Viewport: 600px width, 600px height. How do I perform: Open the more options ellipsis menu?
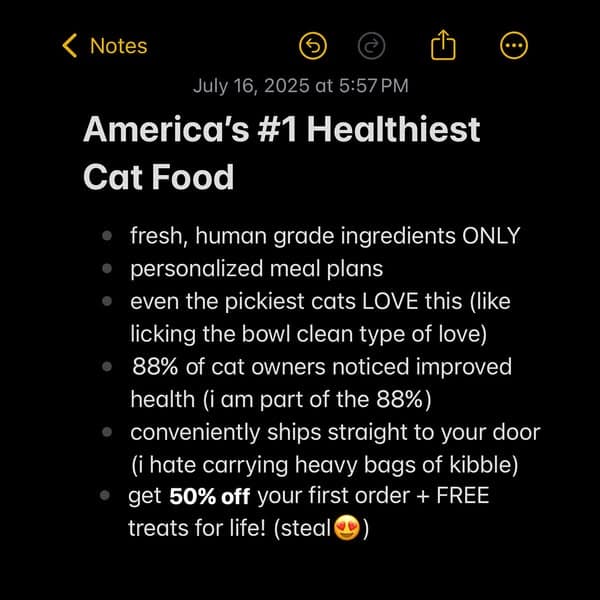pyautogui.click(x=513, y=46)
